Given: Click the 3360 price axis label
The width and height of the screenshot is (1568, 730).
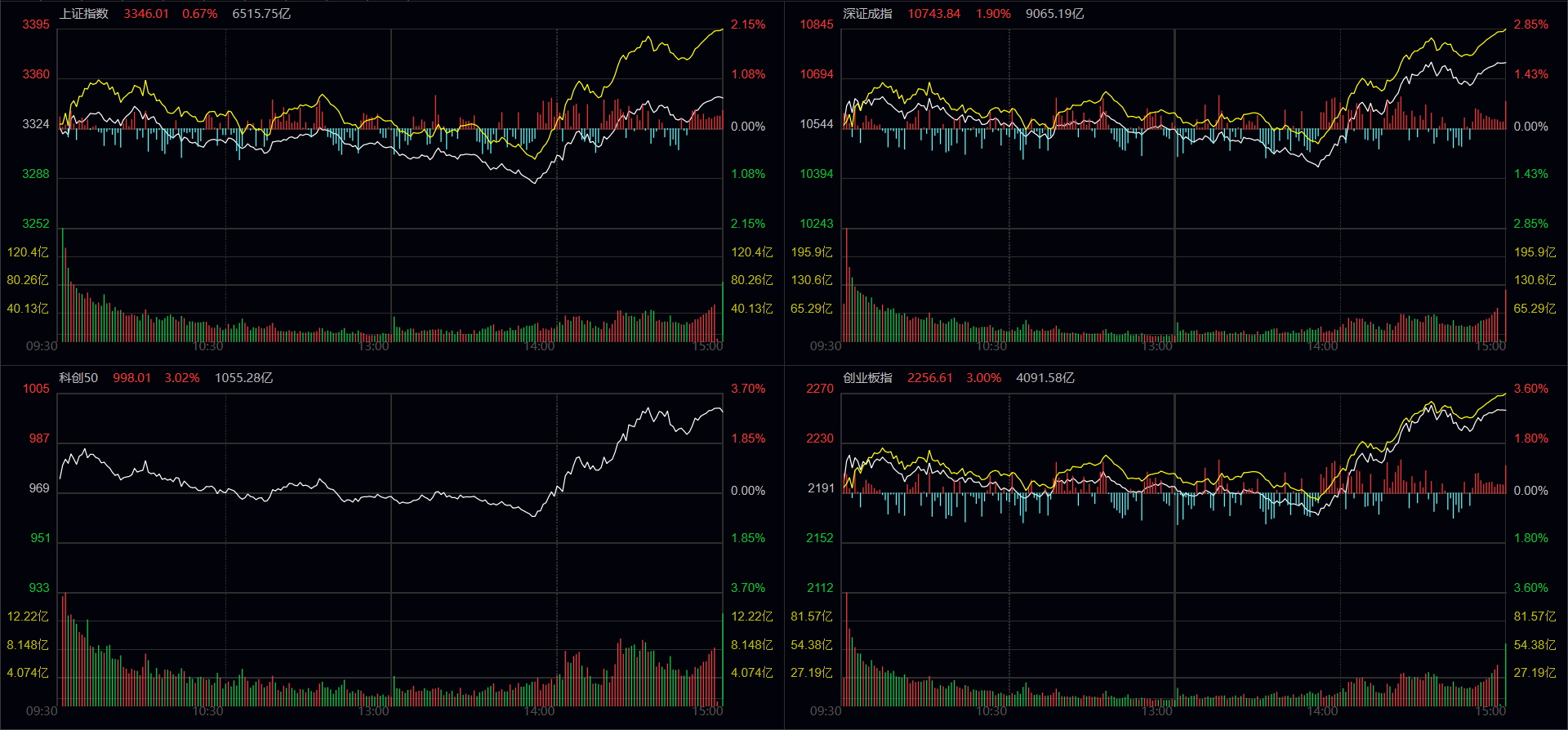Looking at the screenshot, I should 36,74.
